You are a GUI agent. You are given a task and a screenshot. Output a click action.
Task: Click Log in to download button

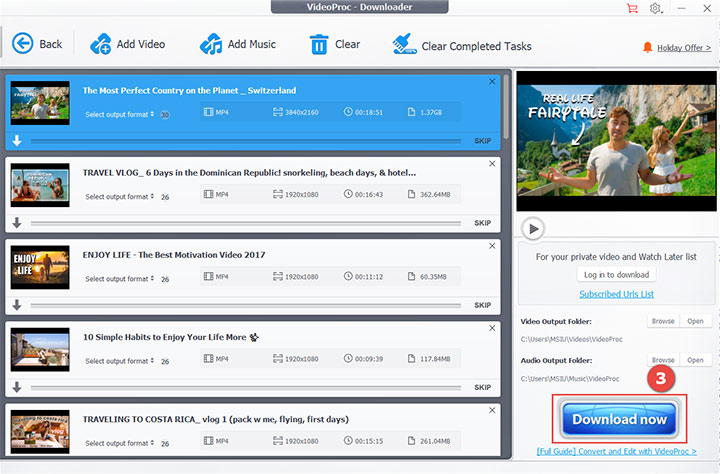click(x=618, y=274)
